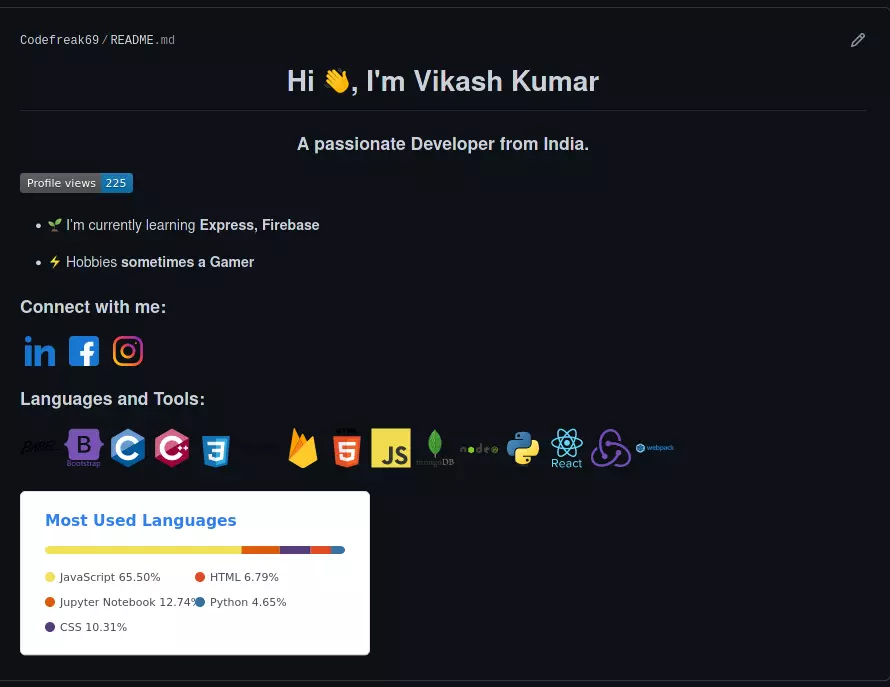890x687 pixels.
Task: Click the Most Used Languages title
Action: 141,520
